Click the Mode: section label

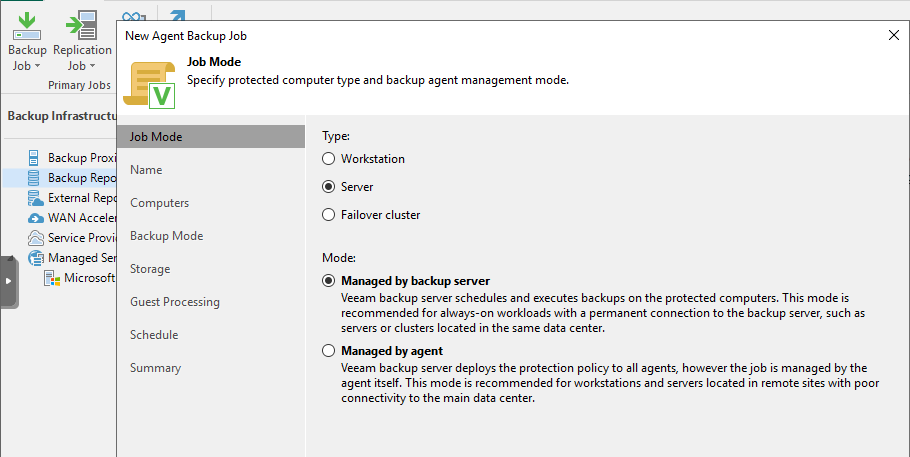339,257
